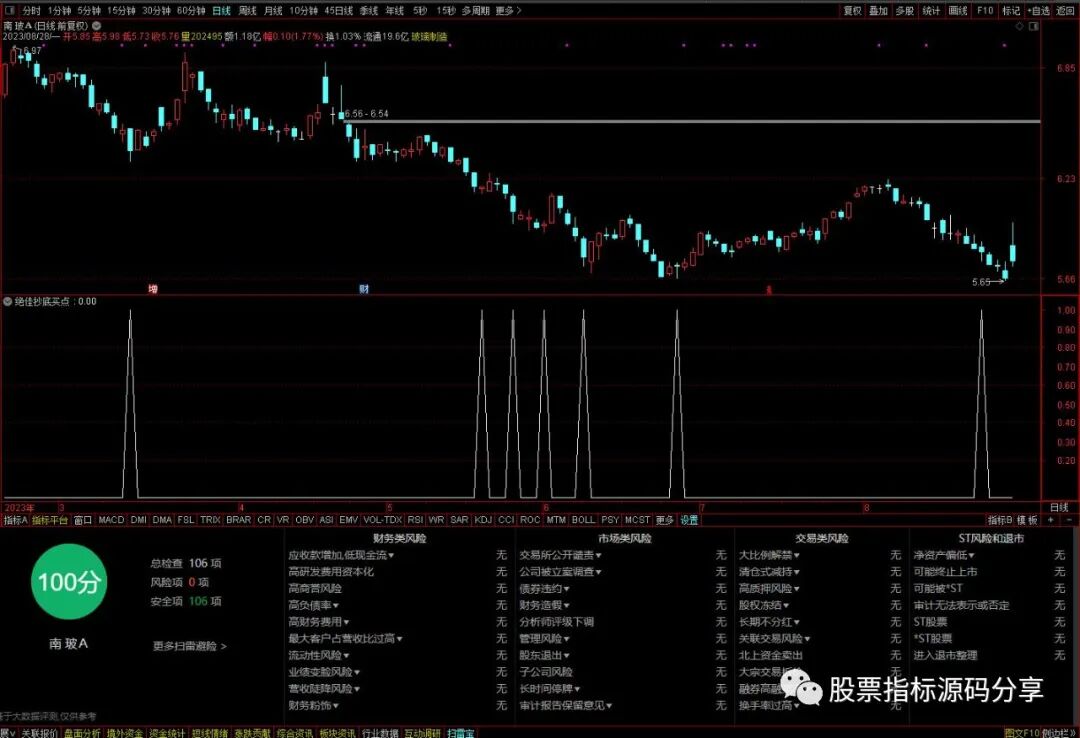Image resolution: width=1080 pixels, height=738 pixels.
Task: Select VOL-TDX indicator tab
Action: pos(382,520)
